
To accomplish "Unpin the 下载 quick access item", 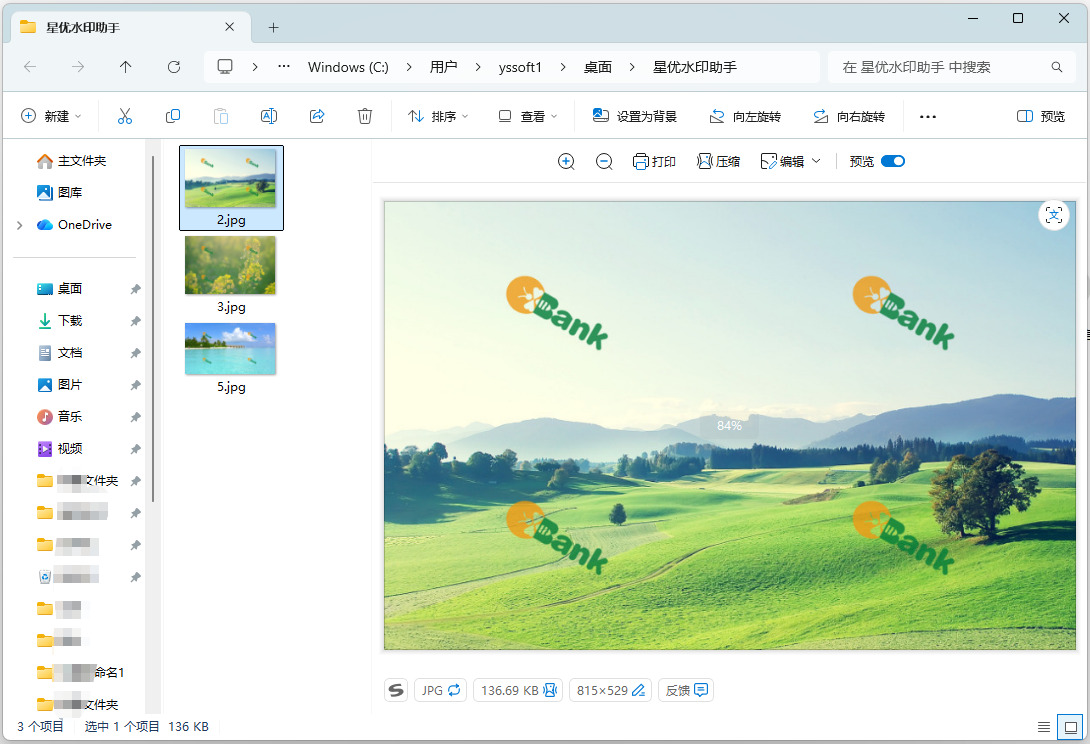I will point(136,321).
